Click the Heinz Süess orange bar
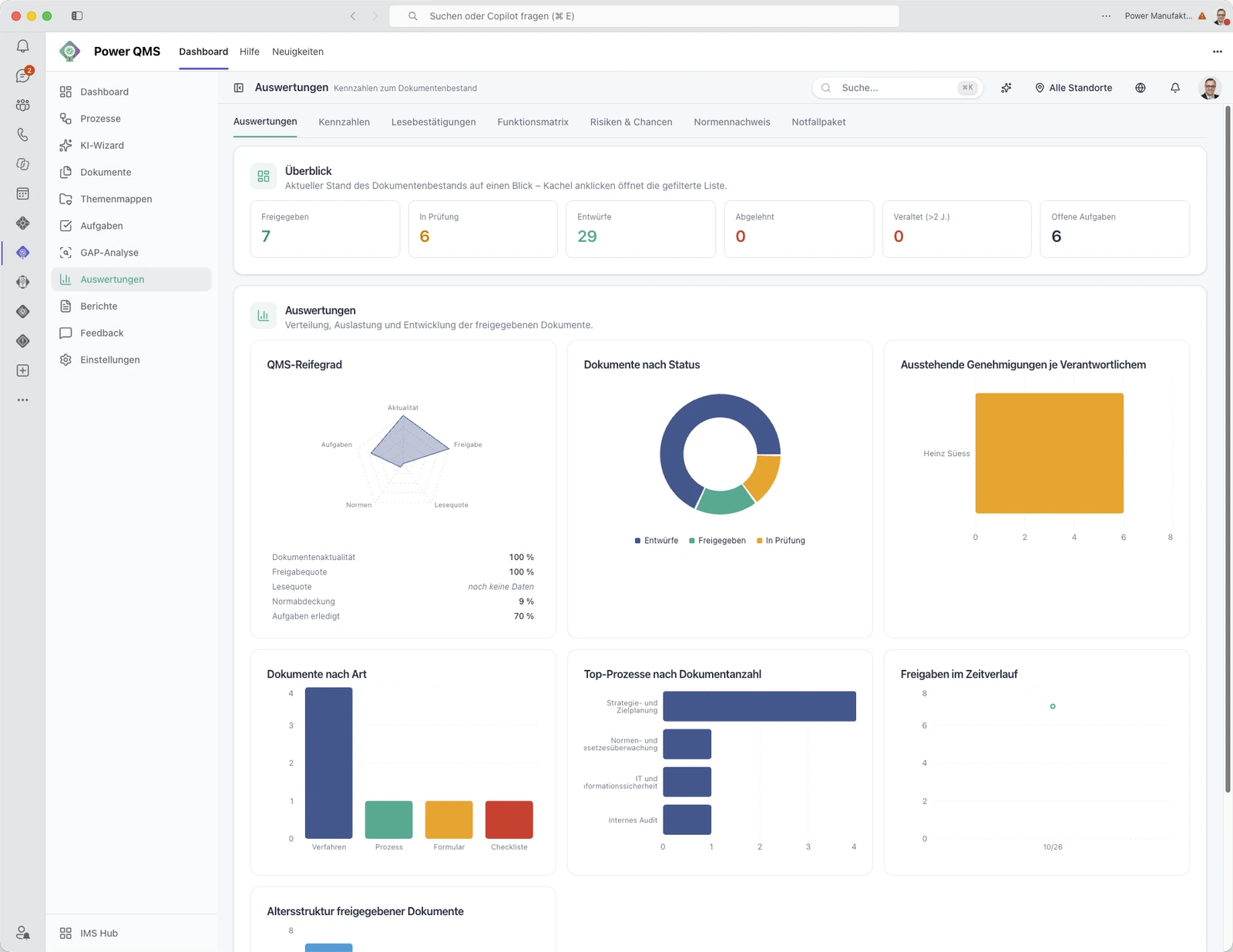Screen dimensions: 1233x952 pos(1050,453)
